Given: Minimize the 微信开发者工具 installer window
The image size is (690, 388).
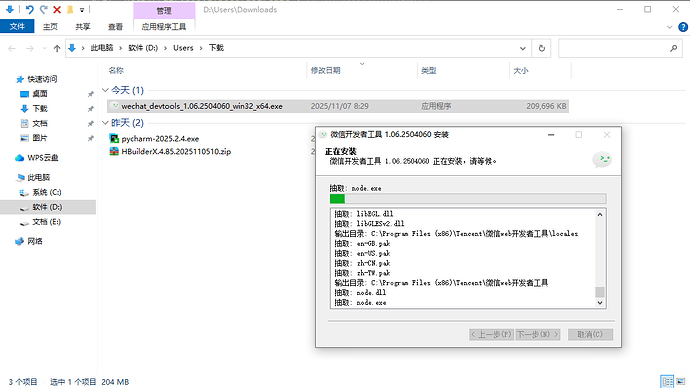Looking at the screenshot, I should (x=551, y=135).
